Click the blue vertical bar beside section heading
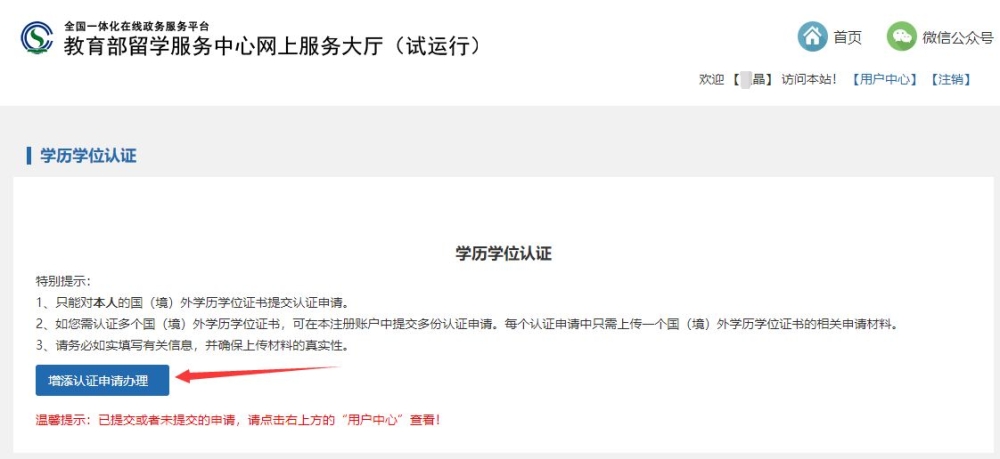The width and height of the screenshot is (1000, 459). (29, 156)
